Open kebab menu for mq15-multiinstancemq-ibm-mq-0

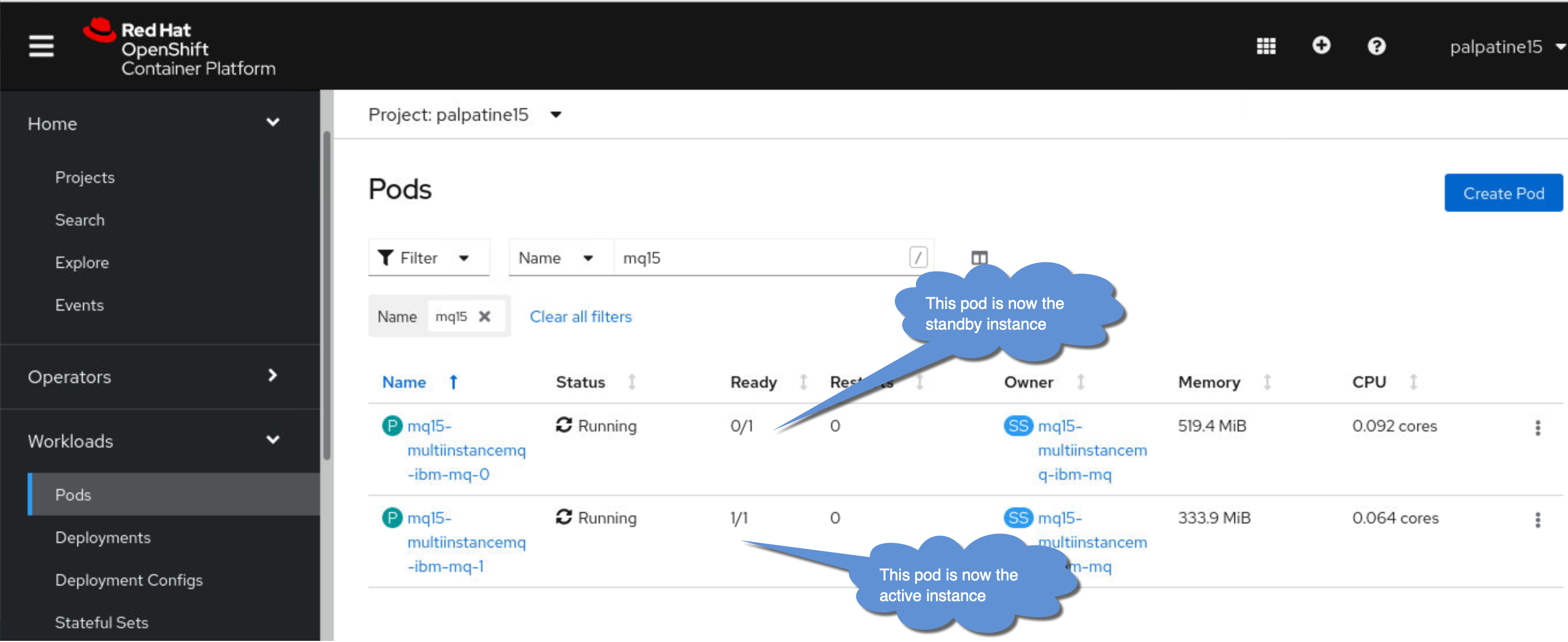(1537, 428)
